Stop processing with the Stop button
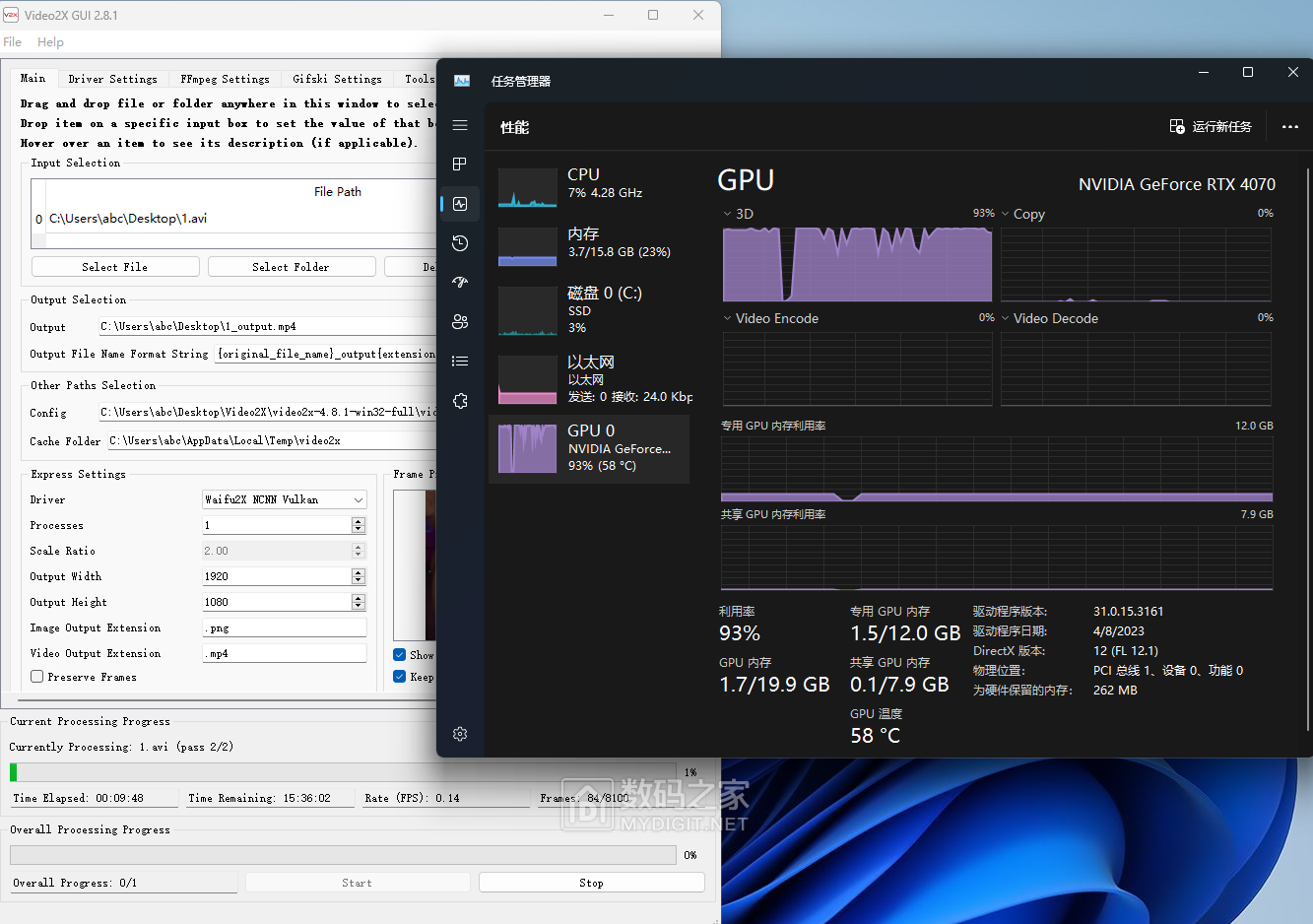The width and height of the screenshot is (1313, 924). click(x=591, y=883)
